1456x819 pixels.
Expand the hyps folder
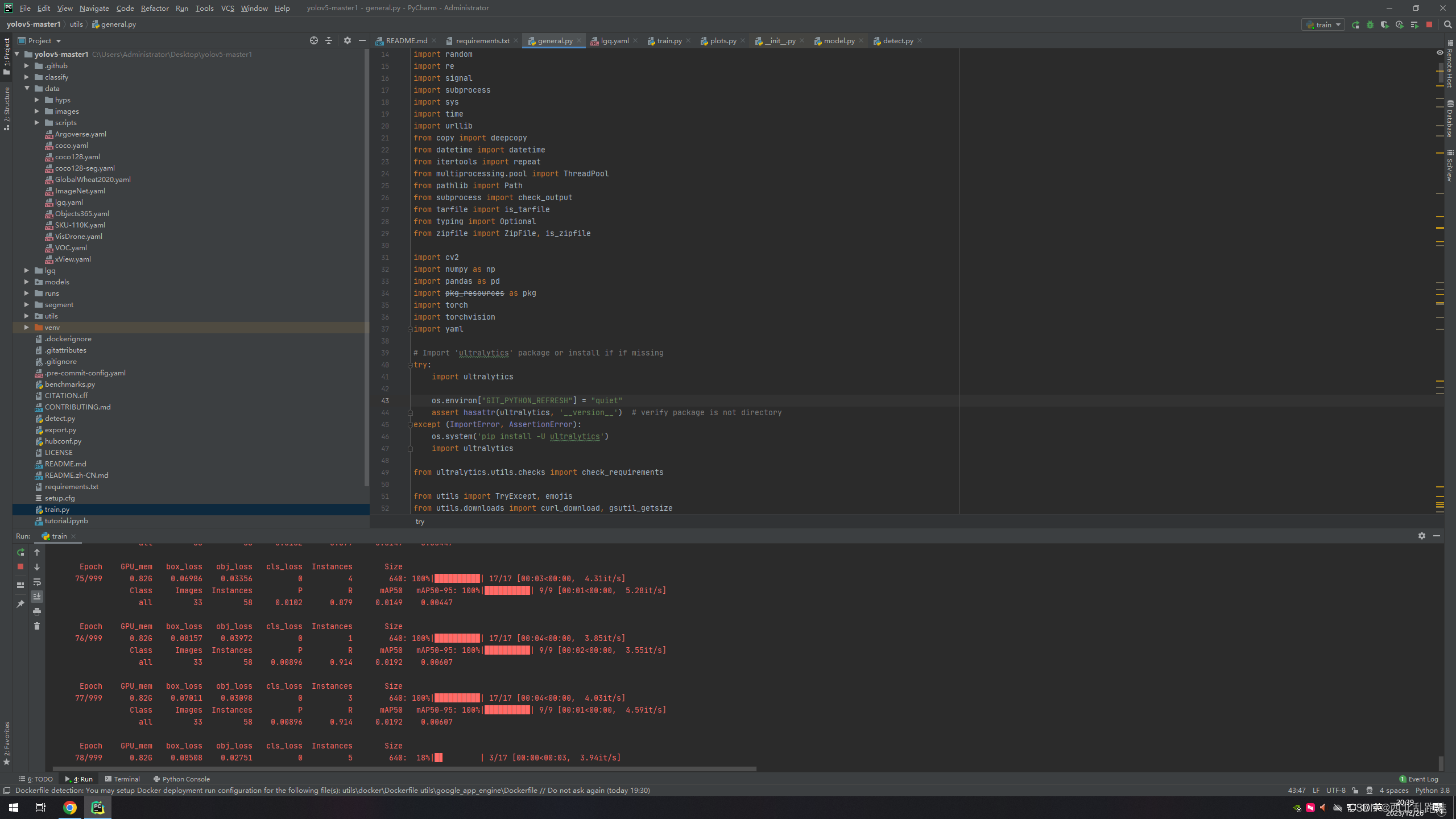(37, 100)
